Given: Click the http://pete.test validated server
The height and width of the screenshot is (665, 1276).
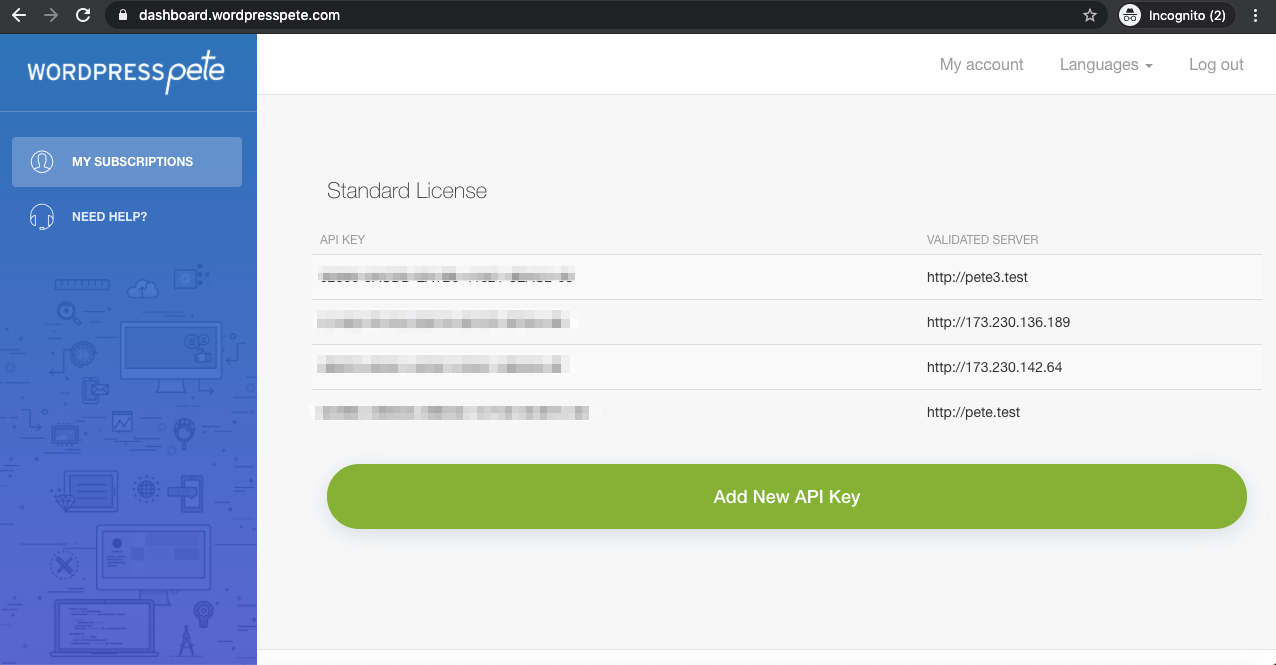Looking at the screenshot, I should tap(973, 412).
